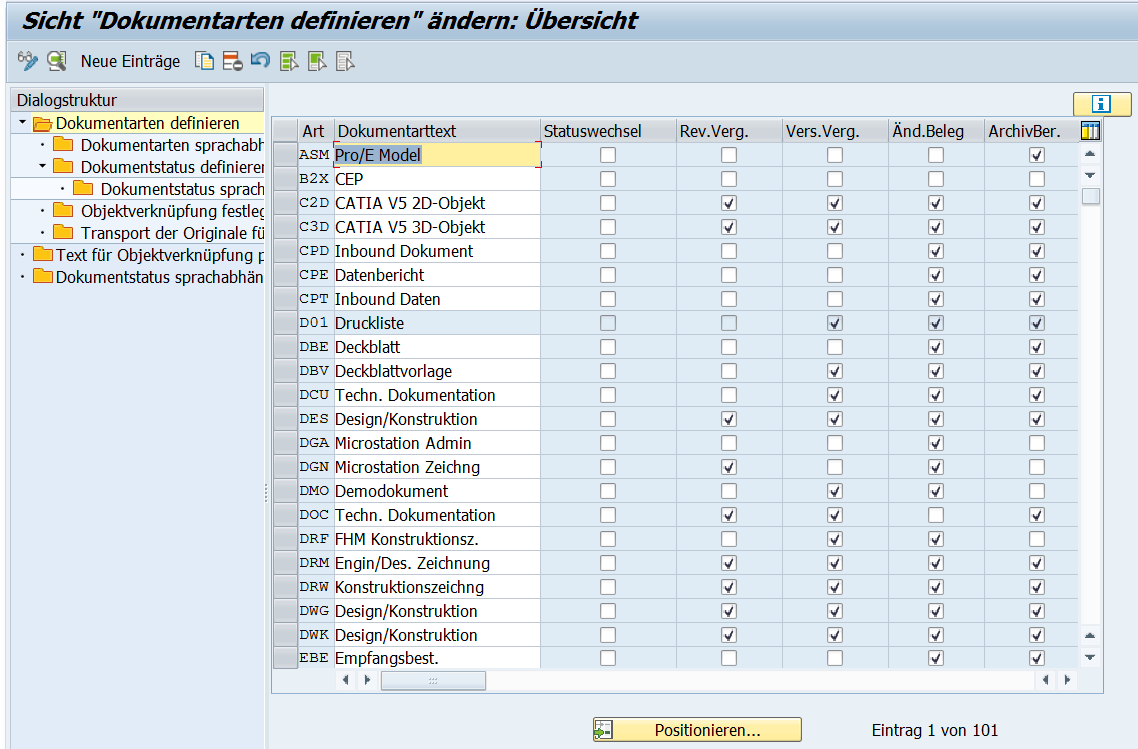
Task: Toggle Statuswechsel checkbox for ASM Pro/E Model
Action: click(608, 155)
